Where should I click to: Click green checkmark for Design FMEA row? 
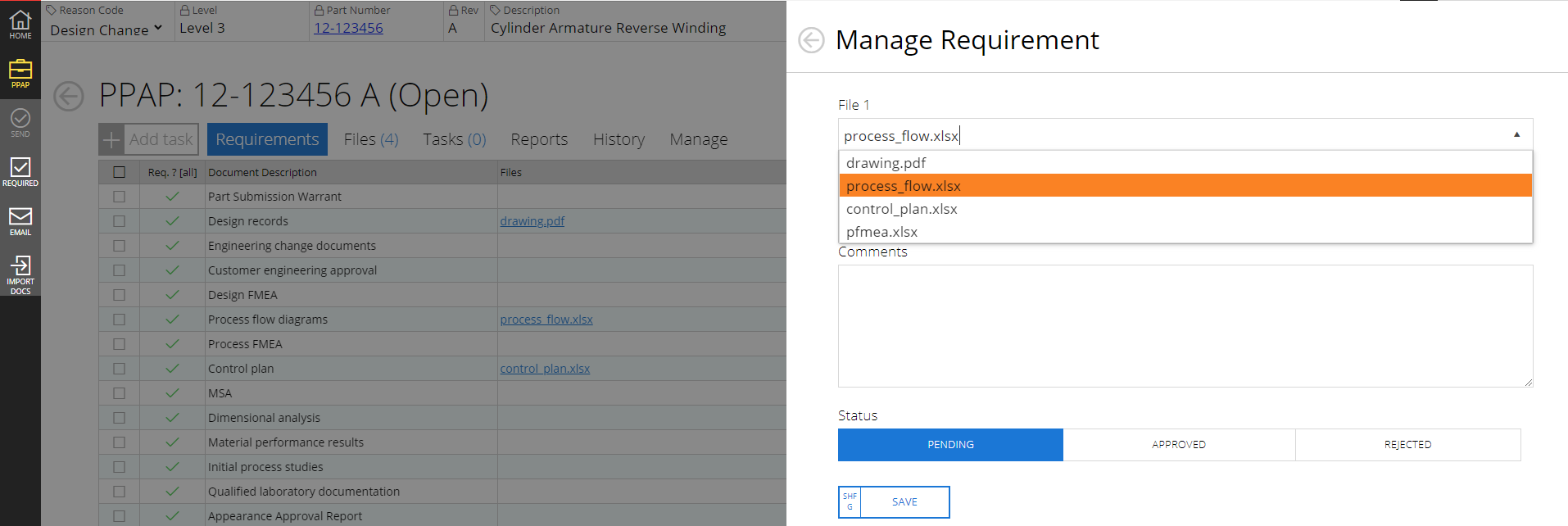coord(172,295)
